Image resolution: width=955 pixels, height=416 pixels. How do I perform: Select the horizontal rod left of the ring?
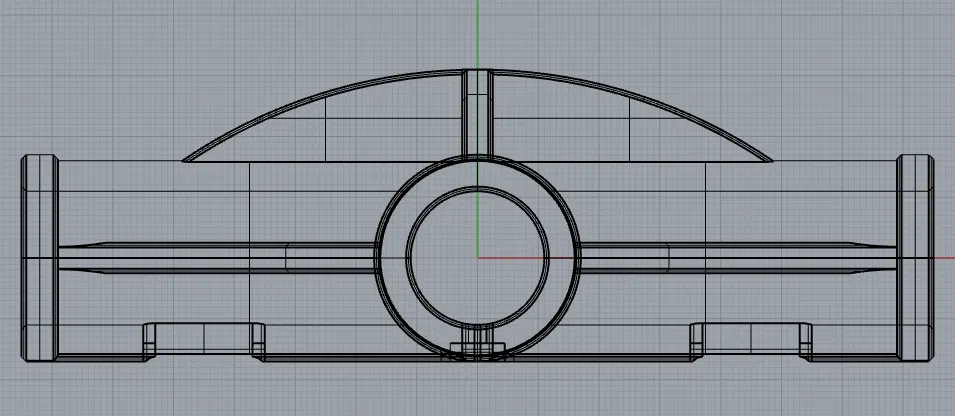click(216, 258)
